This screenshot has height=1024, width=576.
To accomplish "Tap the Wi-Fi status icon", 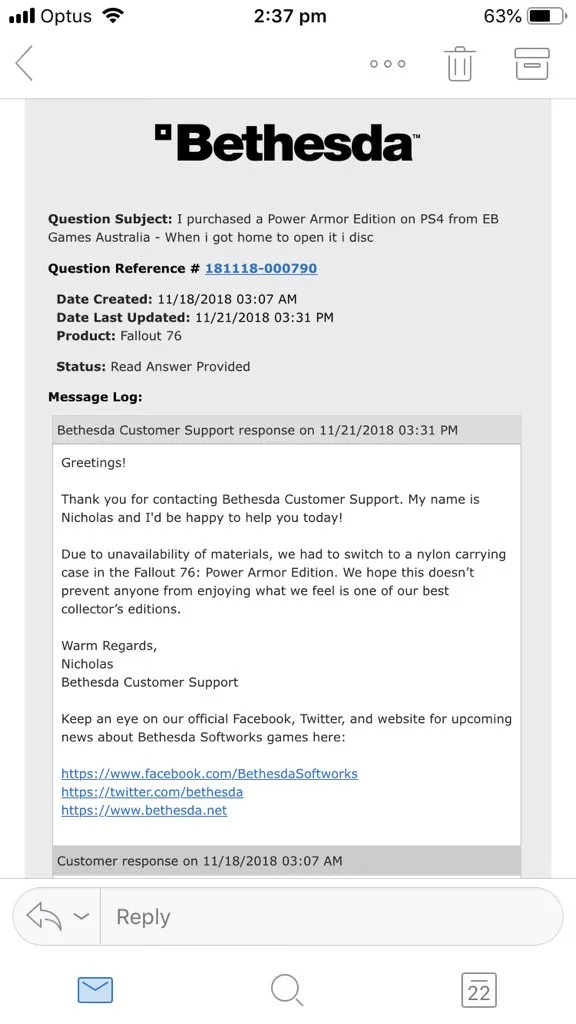I will tap(113, 16).
